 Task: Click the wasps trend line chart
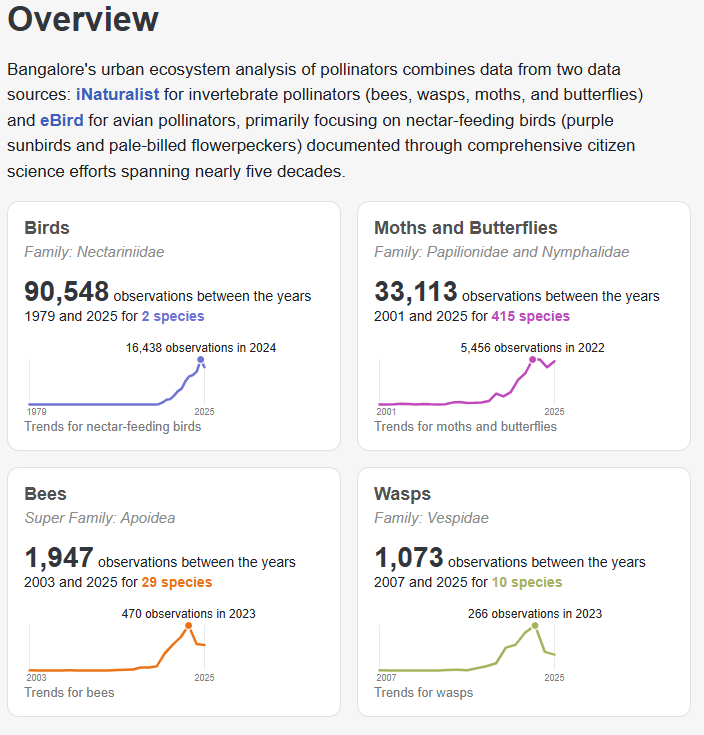(466, 650)
